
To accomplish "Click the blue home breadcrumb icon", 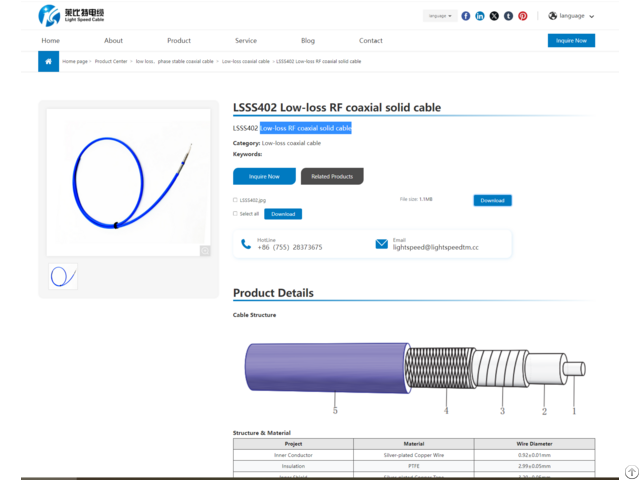I will point(48,61).
